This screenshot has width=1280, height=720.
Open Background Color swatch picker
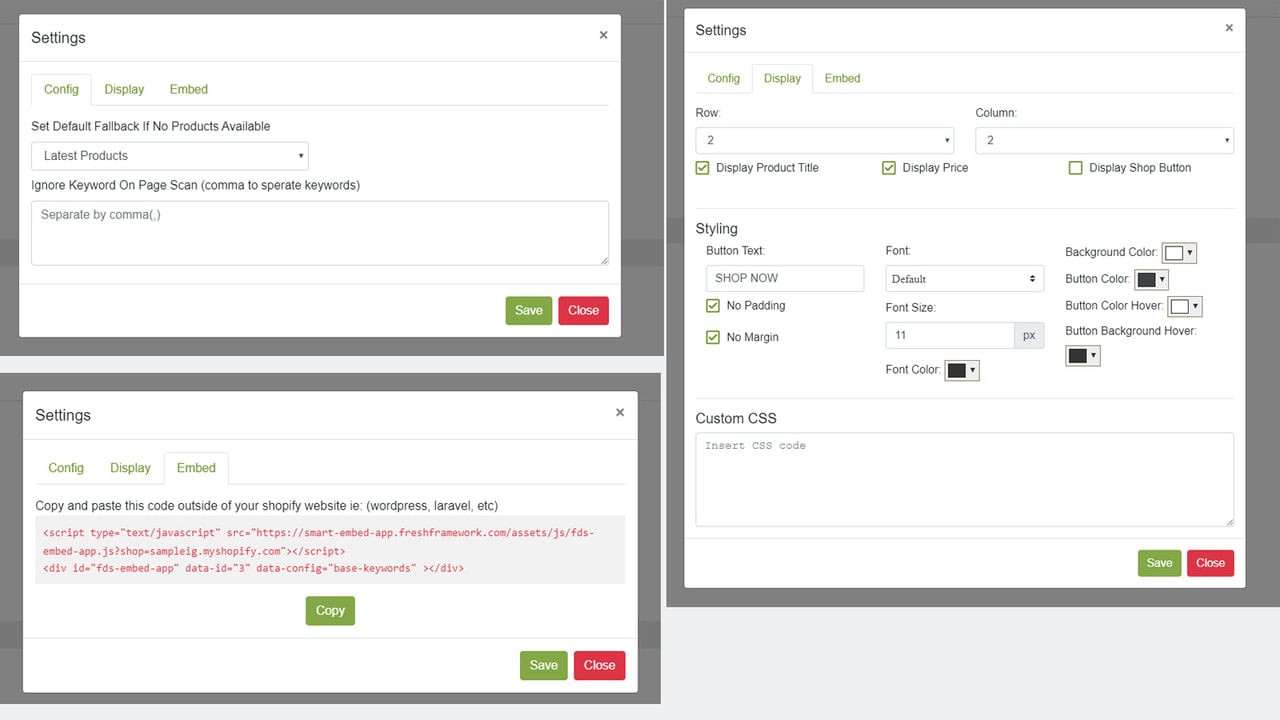point(1179,253)
